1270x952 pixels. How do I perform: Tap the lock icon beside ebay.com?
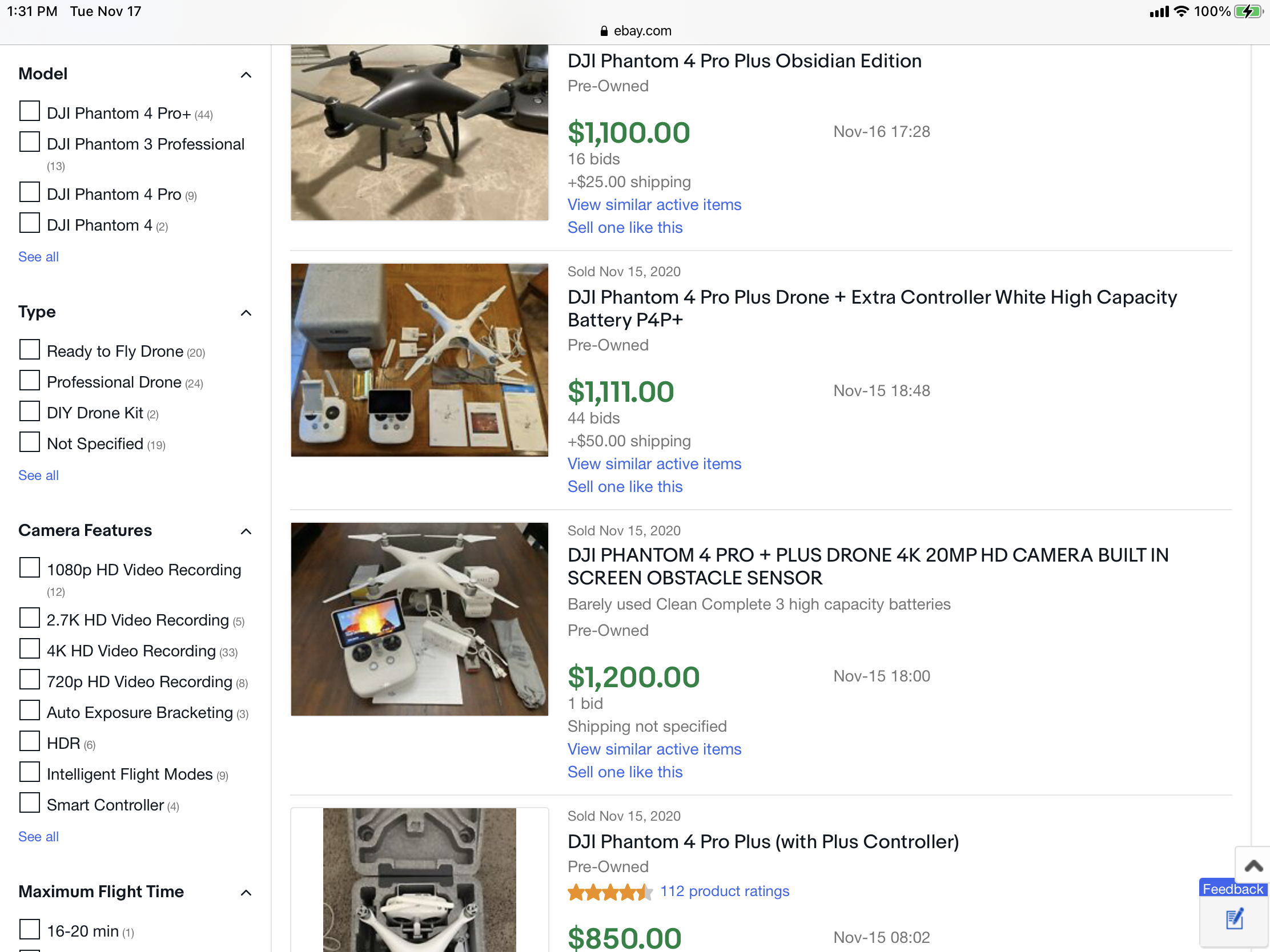tap(604, 31)
